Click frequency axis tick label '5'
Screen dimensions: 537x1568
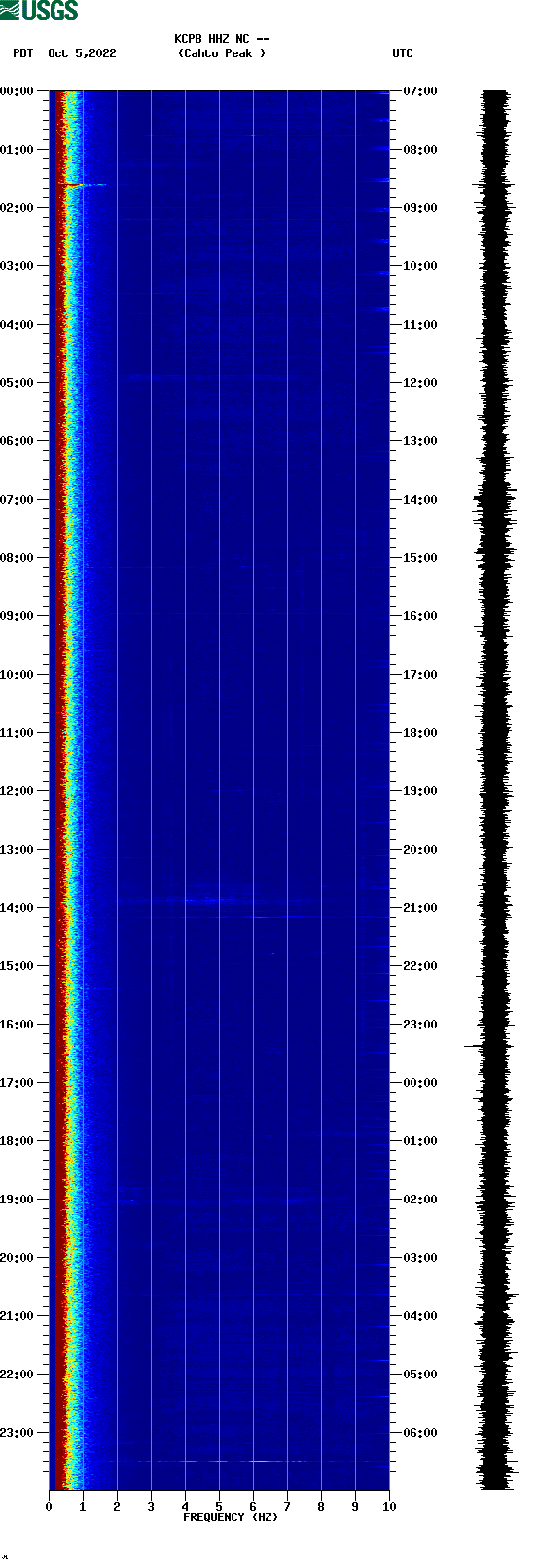coord(219,1506)
